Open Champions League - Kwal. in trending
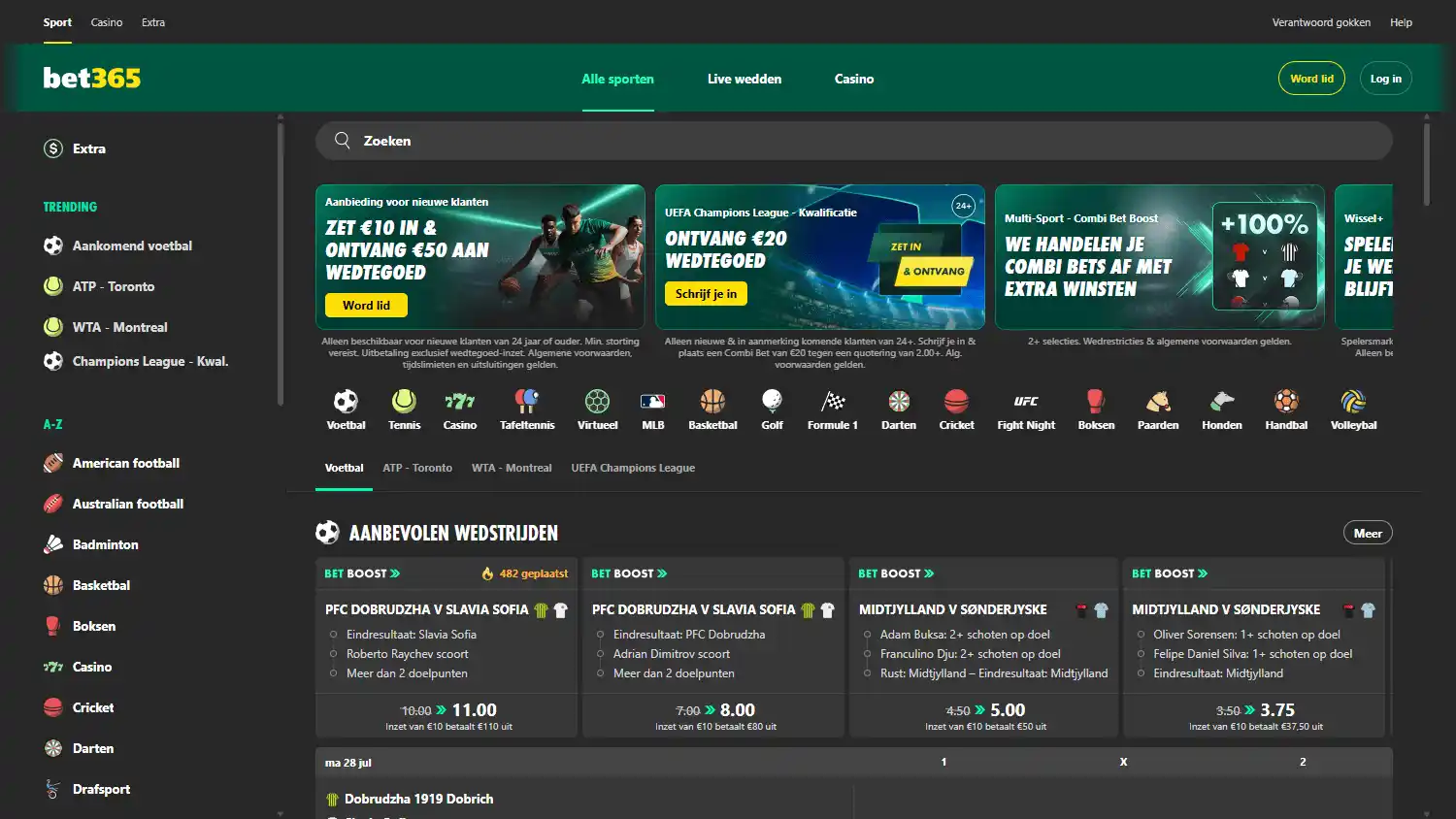 pyautogui.click(x=136, y=361)
